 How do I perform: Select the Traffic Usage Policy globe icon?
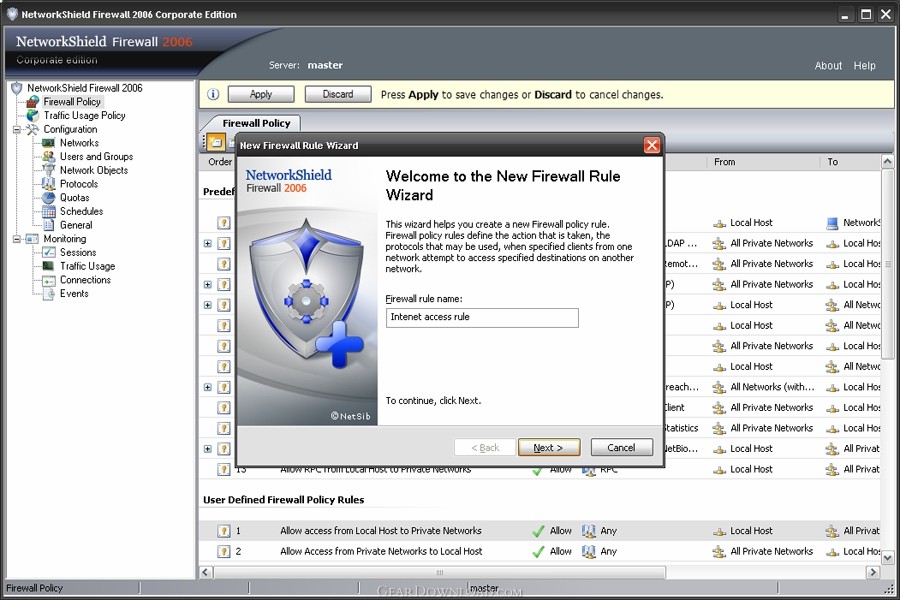point(33,115)
